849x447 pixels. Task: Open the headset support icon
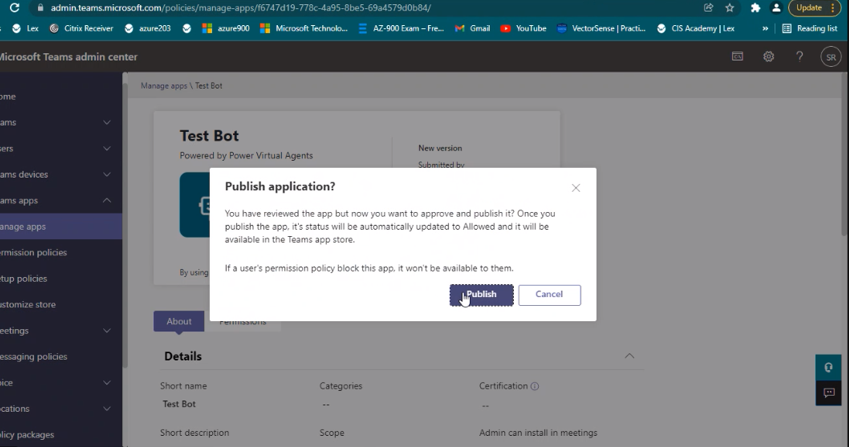click(828, 367)
